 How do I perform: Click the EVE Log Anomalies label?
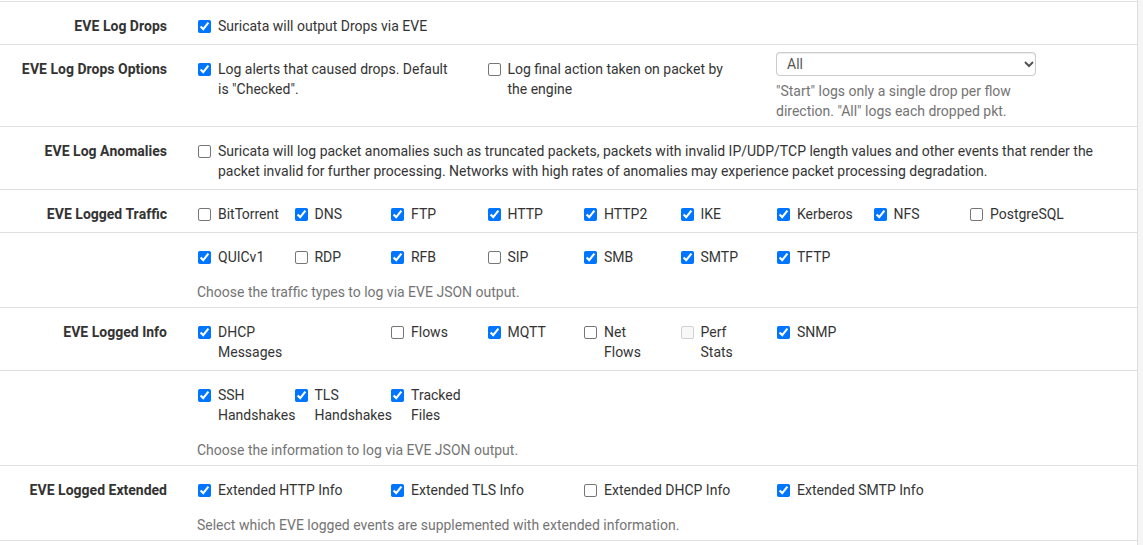coord(106,152)
